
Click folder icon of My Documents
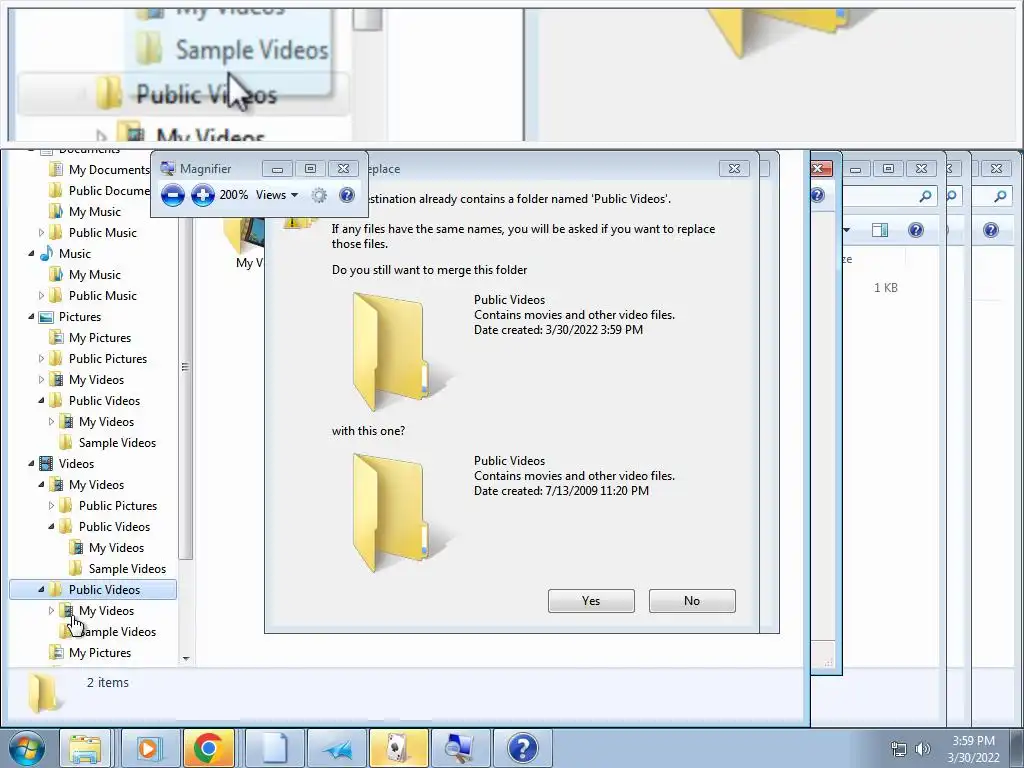pyautogui.click(x=56, y=170)
